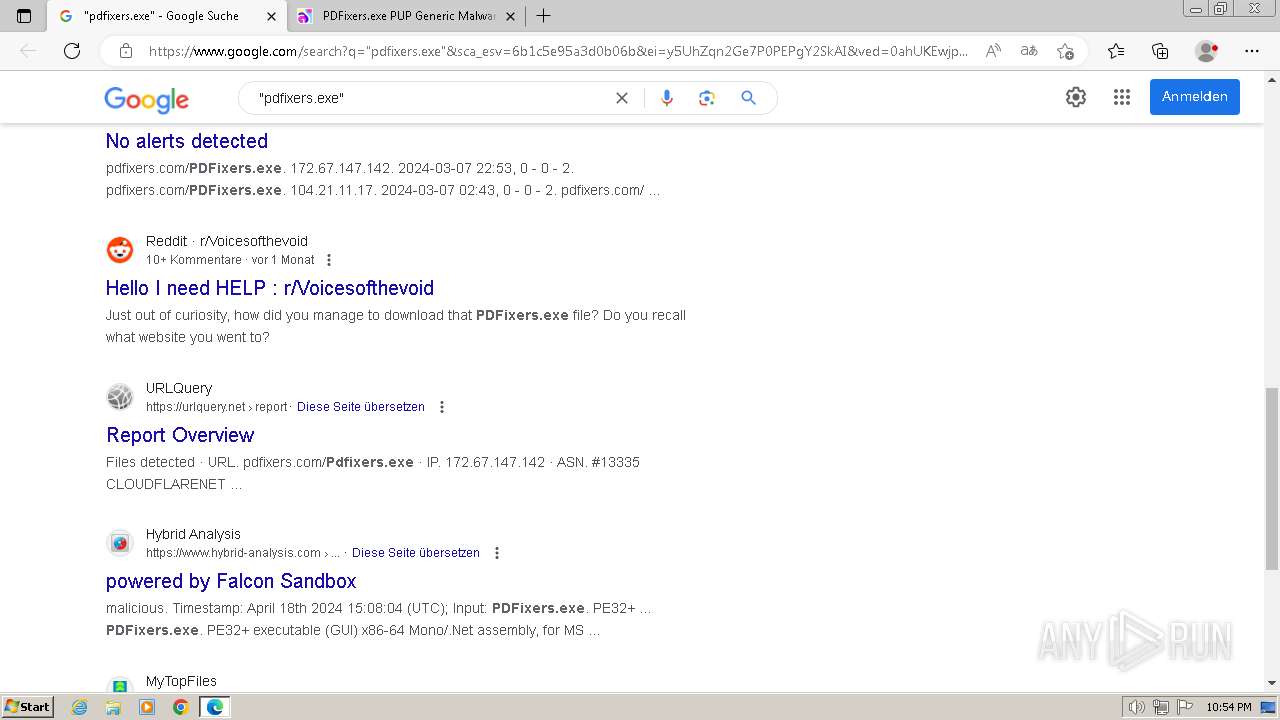Screen dimensions: 1280x720
Task: Open Windows Media Player from taskbar
Action: click(147, 707)
